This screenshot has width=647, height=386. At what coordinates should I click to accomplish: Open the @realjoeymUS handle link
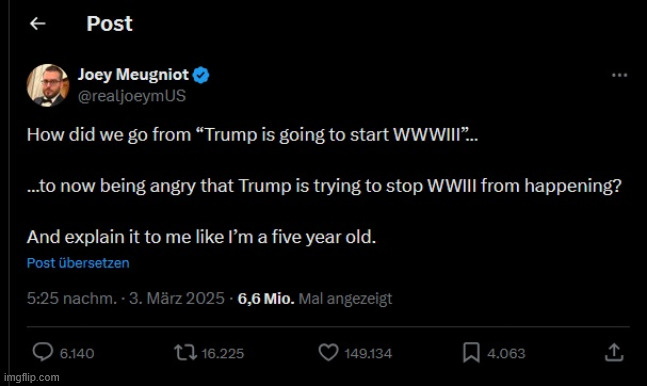(x=132, y=96)
